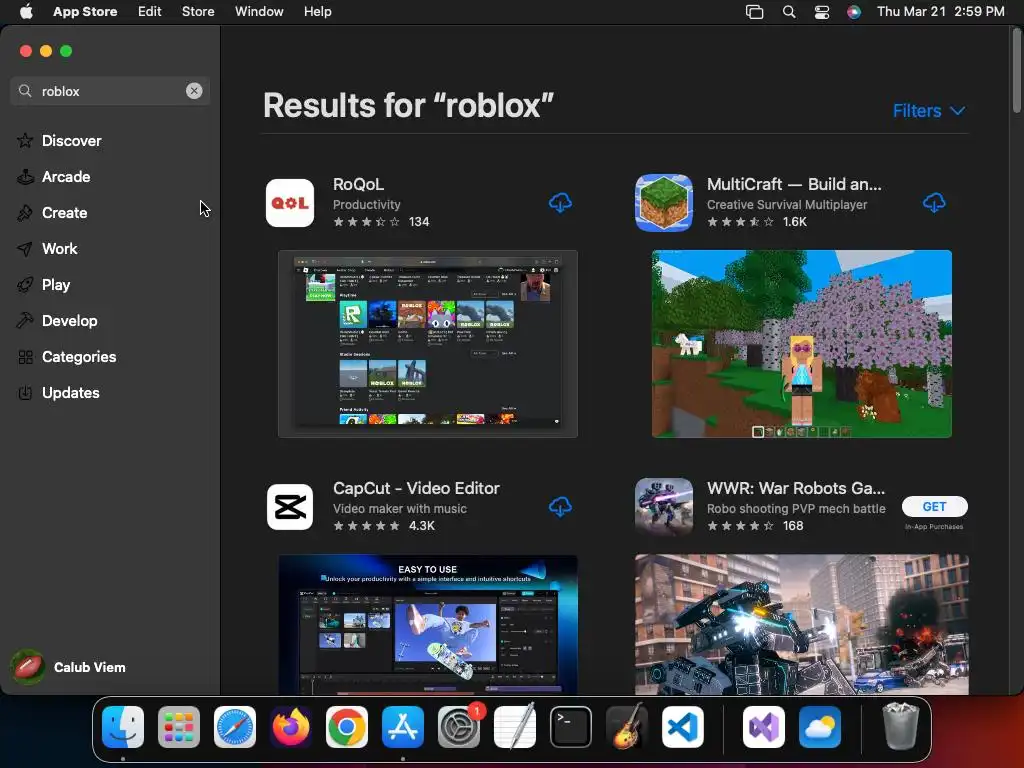Launch Safari from the Dock
This screenshot has width=1024, height=768.
pos(235,727)
